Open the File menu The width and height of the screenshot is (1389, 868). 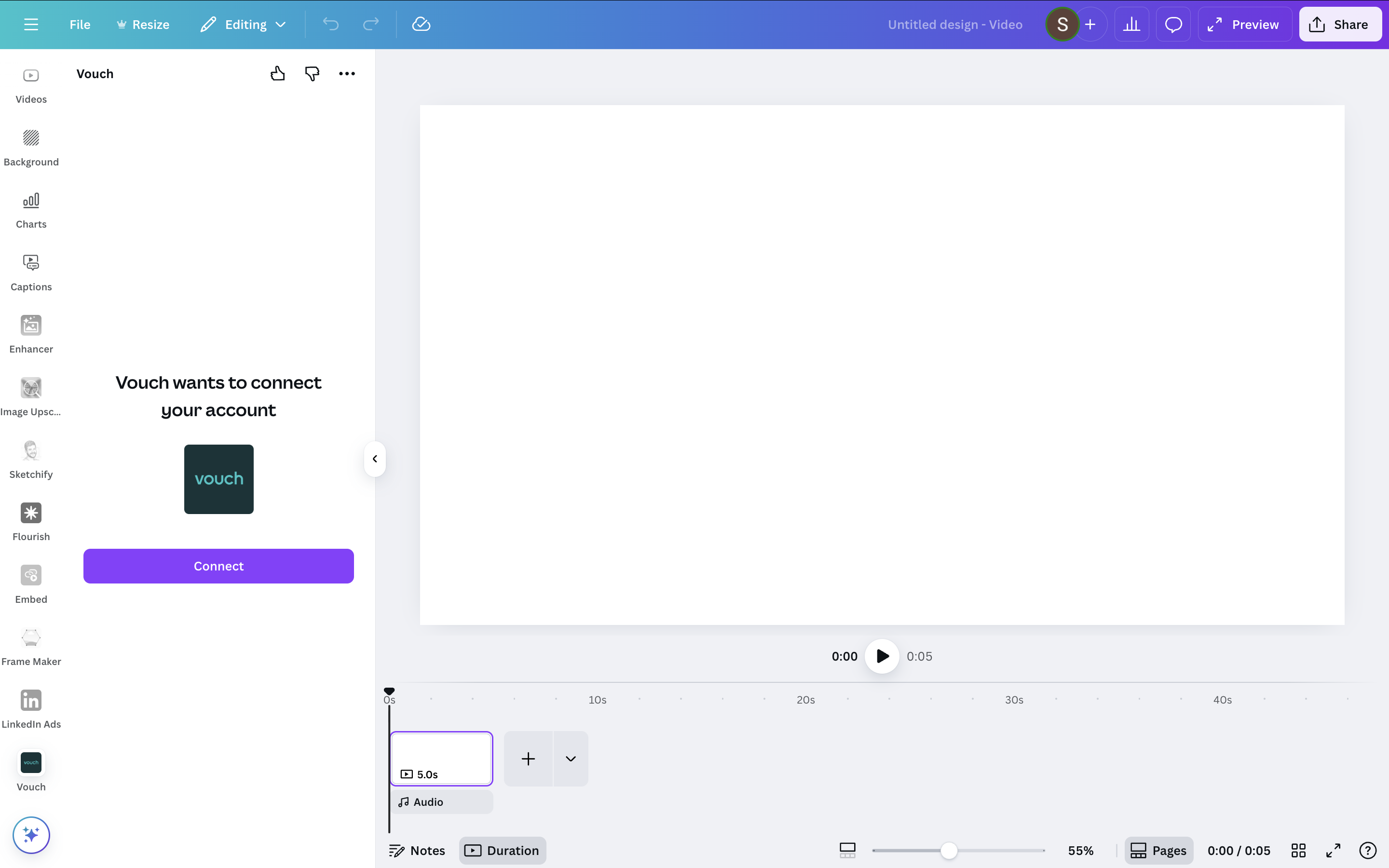(80, 24)
